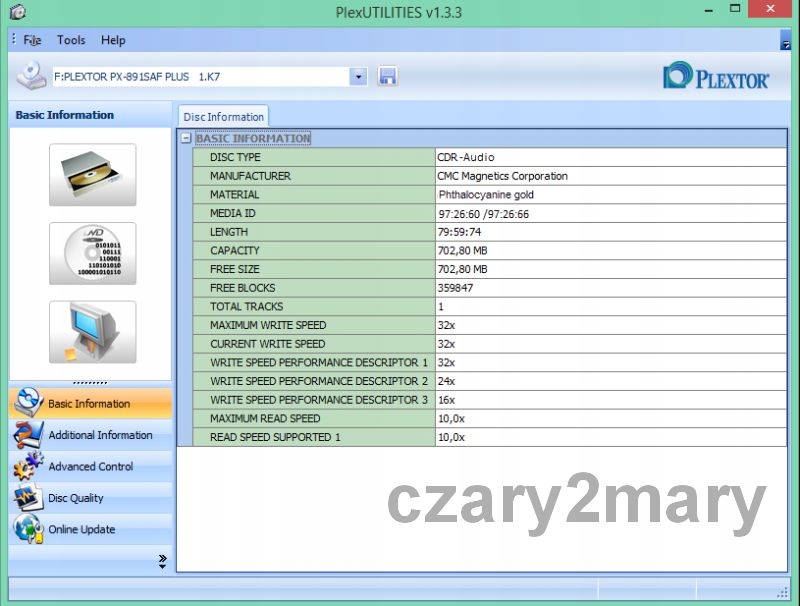Image resolution: width=800 pixels, height=606 pixels.
Task: Select Basic Information in the sidebar
Action: tap(88, 404)
